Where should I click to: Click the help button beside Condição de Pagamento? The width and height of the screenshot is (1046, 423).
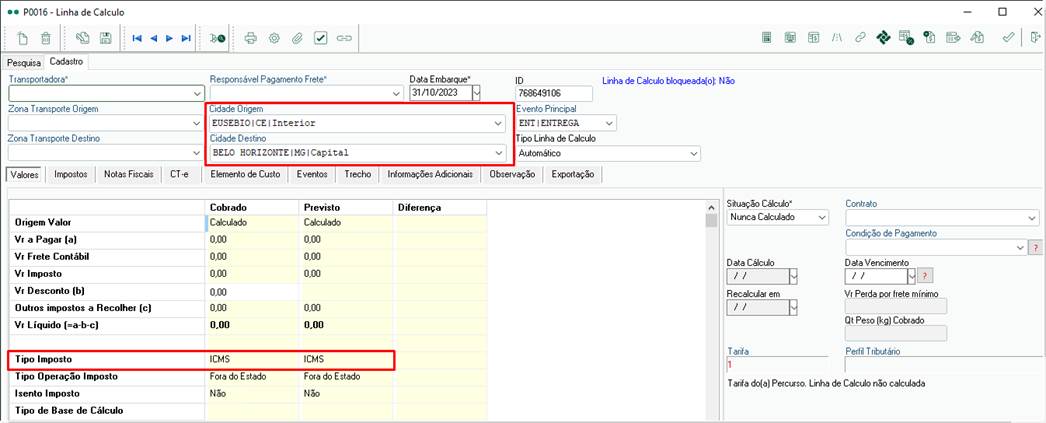point(1035,248)
